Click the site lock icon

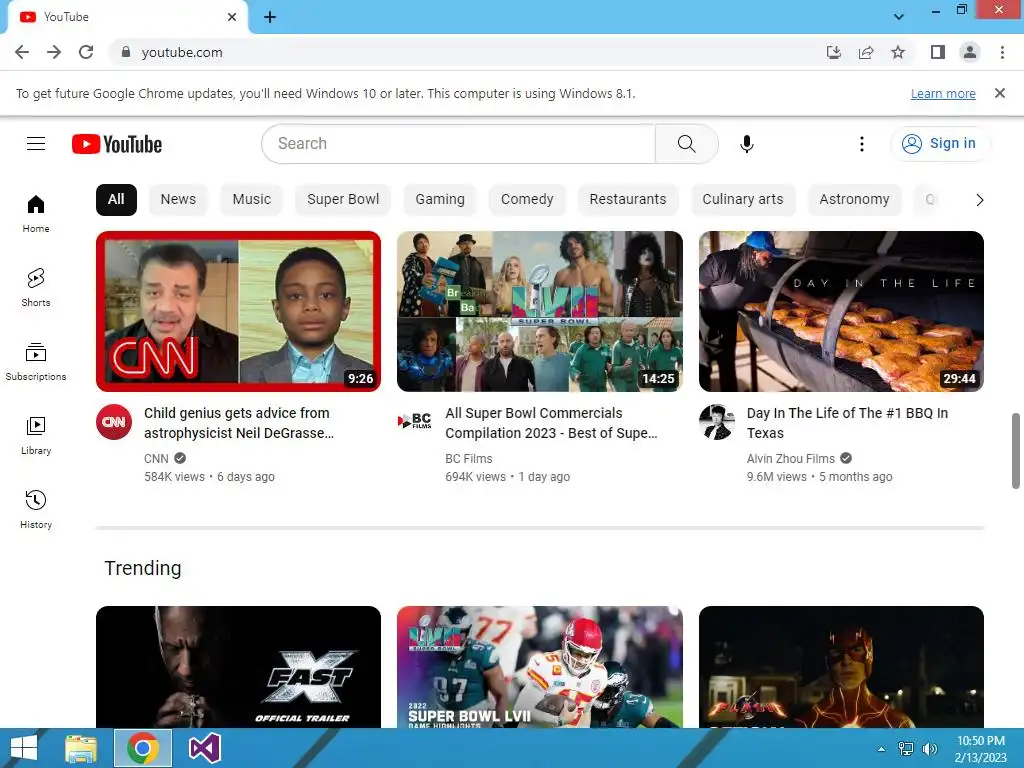tap(126, 52)
